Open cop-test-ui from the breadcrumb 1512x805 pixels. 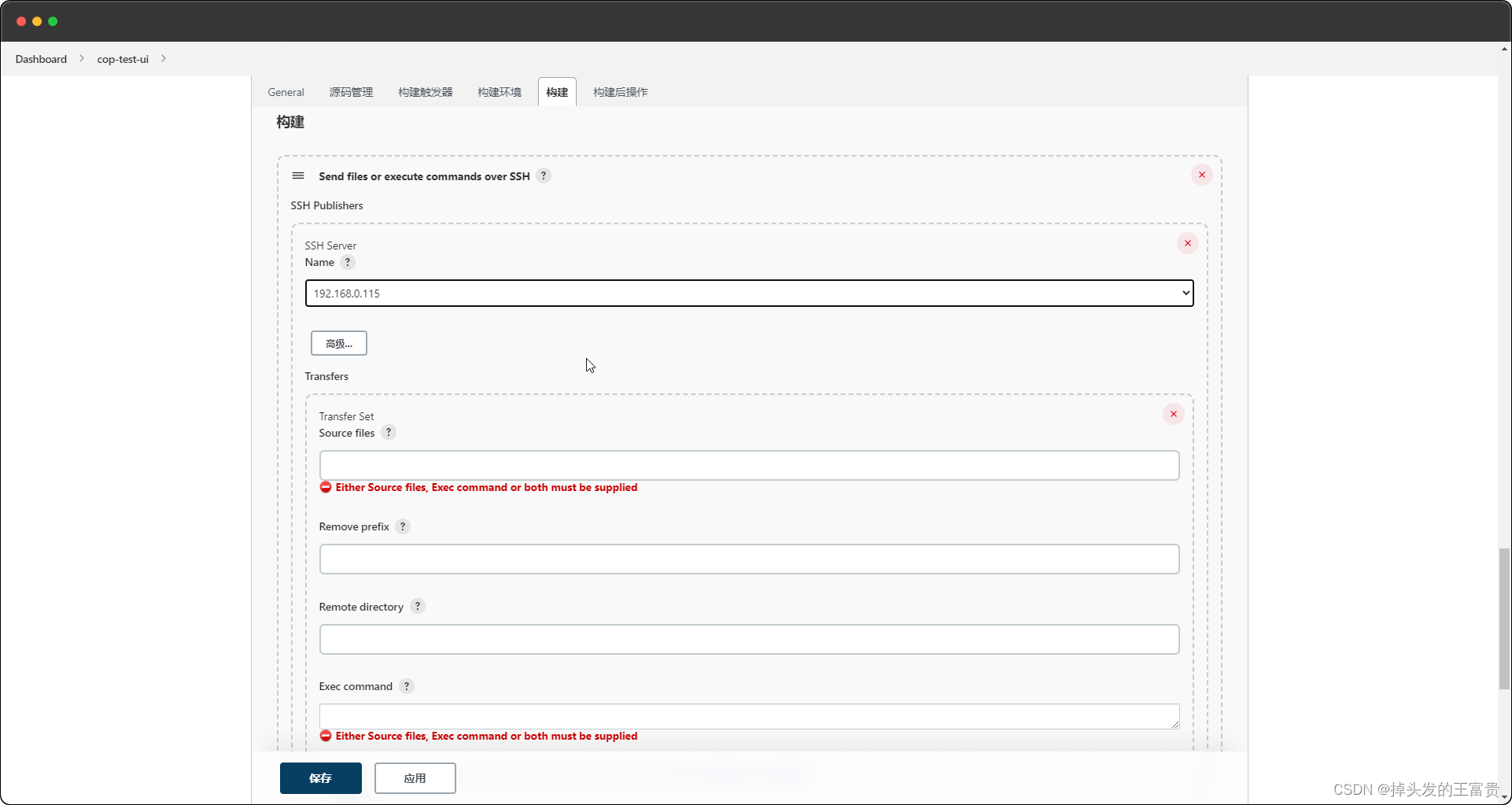click(123, 58)
